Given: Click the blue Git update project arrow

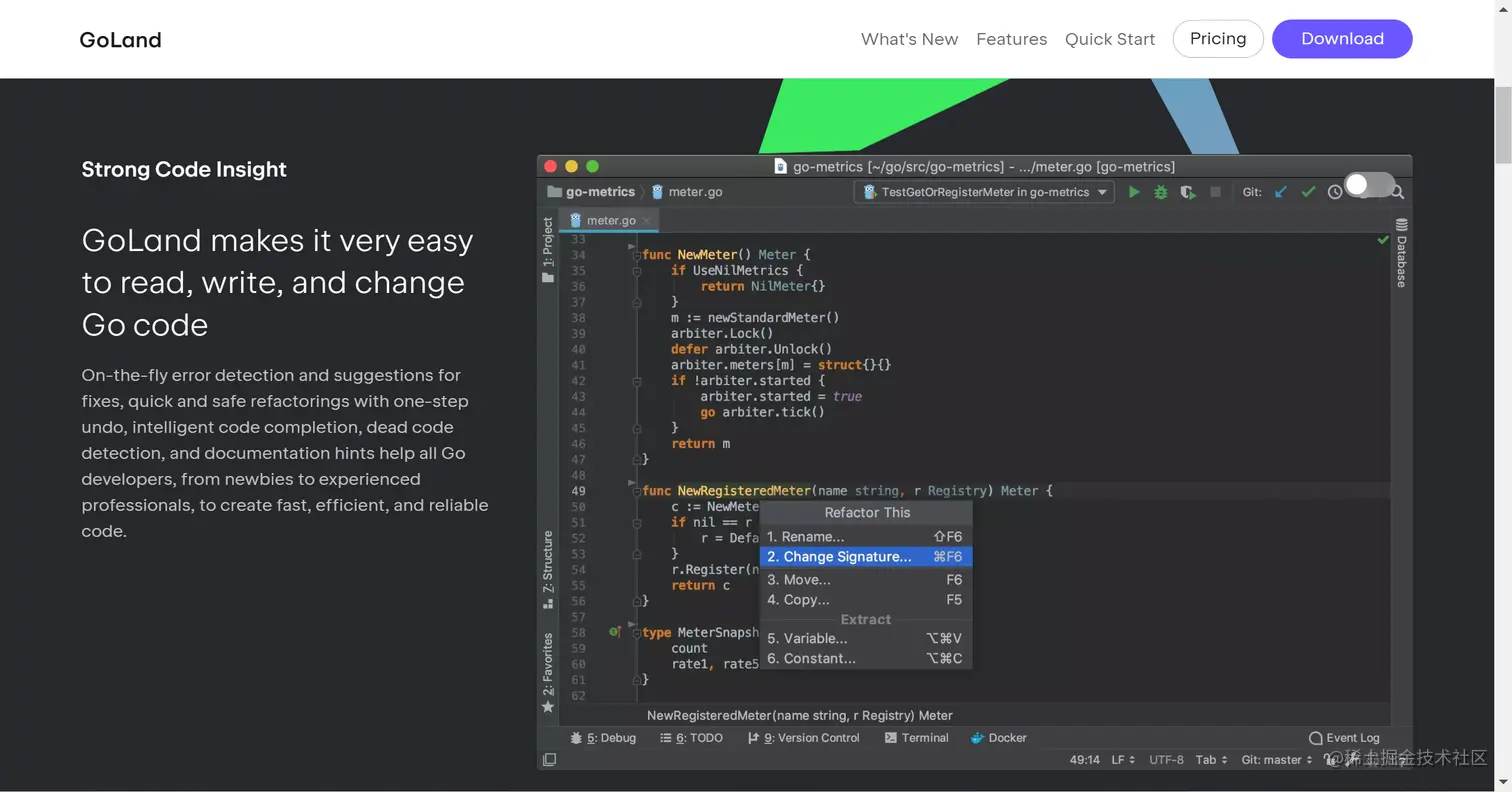Looking at the screenshot, I should pos(1280,192).
